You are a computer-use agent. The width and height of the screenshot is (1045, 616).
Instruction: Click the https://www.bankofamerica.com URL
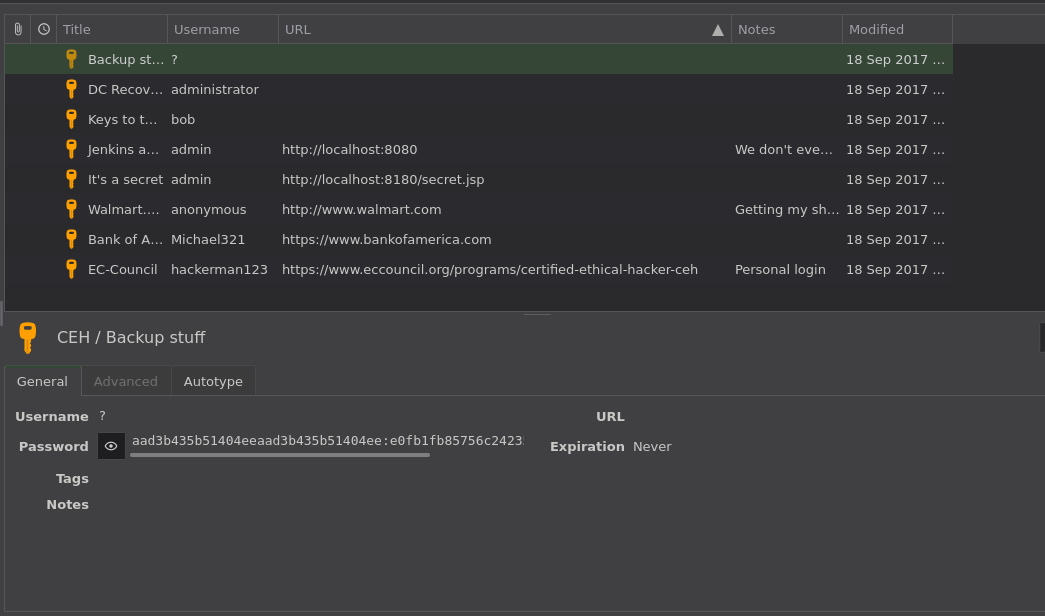tap(387, 239)
